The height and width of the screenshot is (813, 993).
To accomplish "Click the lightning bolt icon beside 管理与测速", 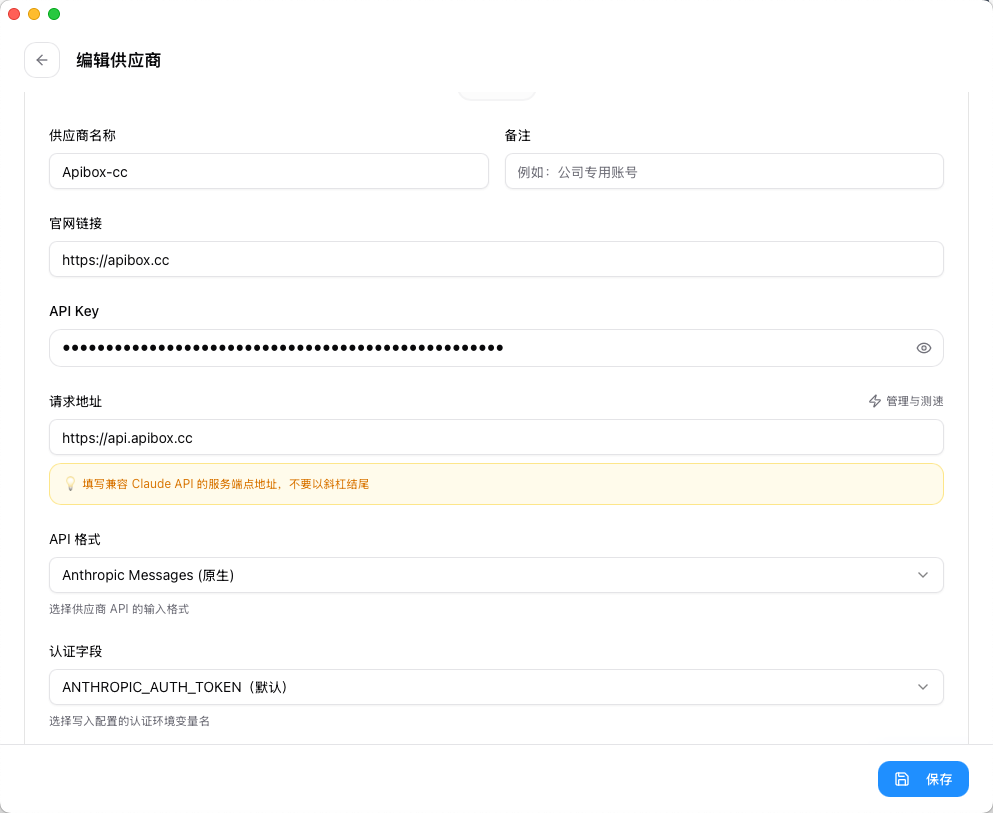I will [873, 401].
